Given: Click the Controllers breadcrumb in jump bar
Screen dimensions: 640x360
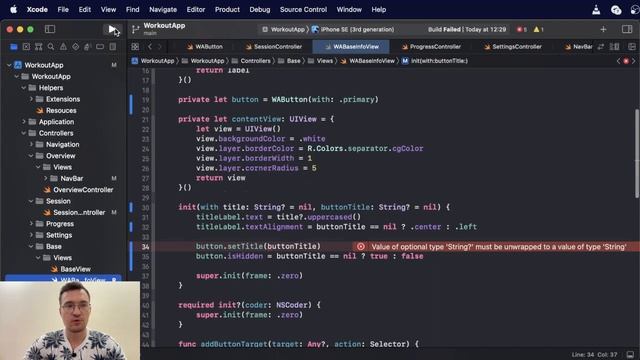Looking at the screenshot, I should [251, 61].
